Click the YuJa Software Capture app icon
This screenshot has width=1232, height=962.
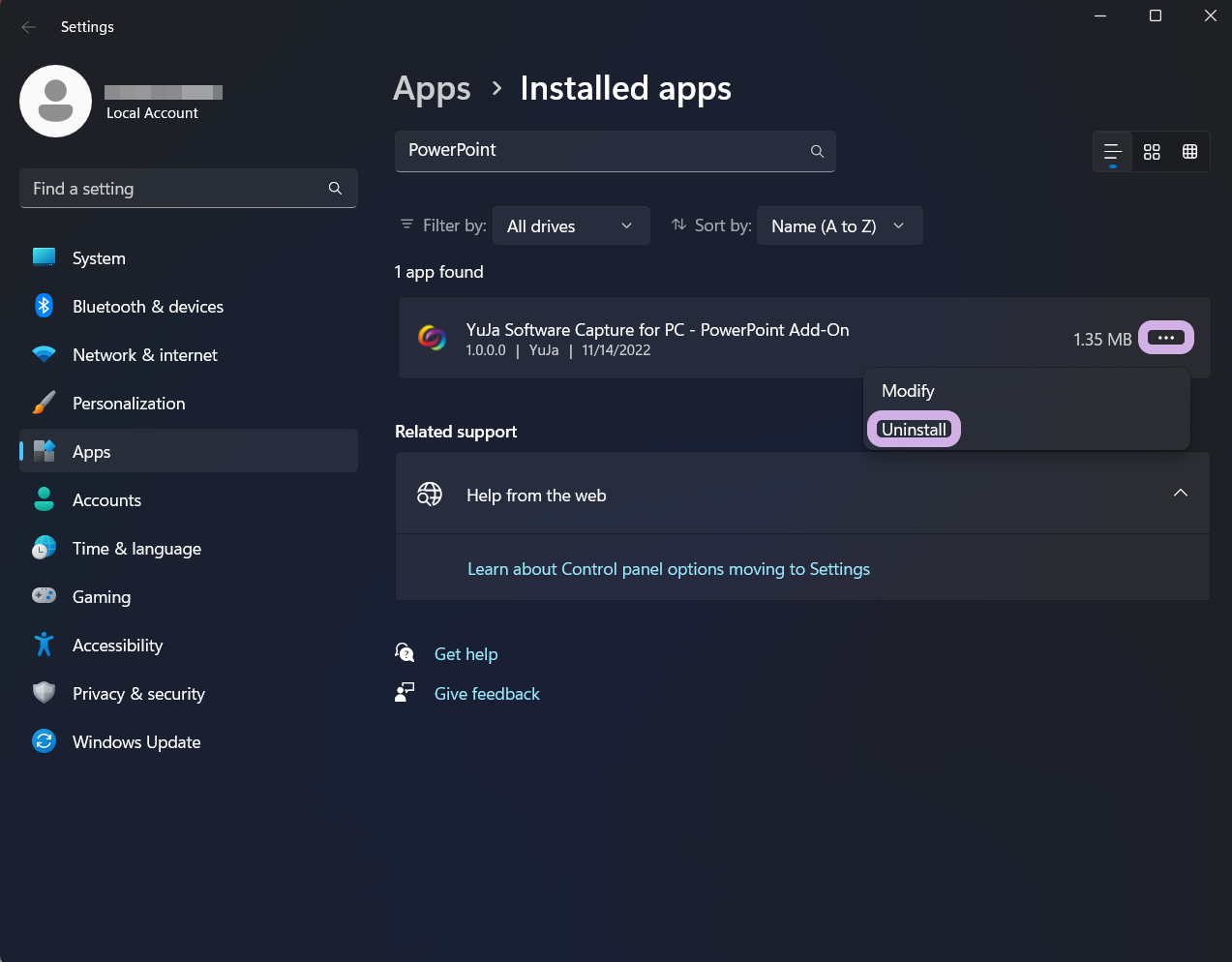point(432,338)
